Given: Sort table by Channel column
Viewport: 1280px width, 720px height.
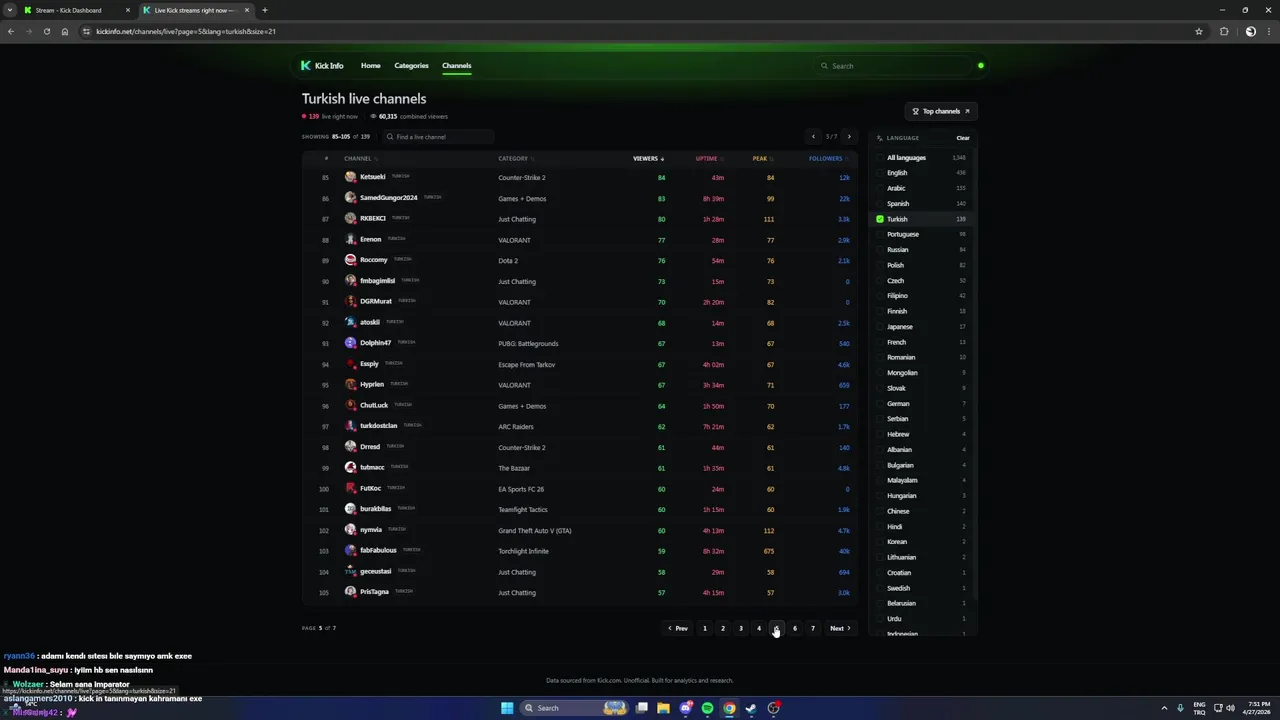Looking at the screenshot, I should [360, 158].
